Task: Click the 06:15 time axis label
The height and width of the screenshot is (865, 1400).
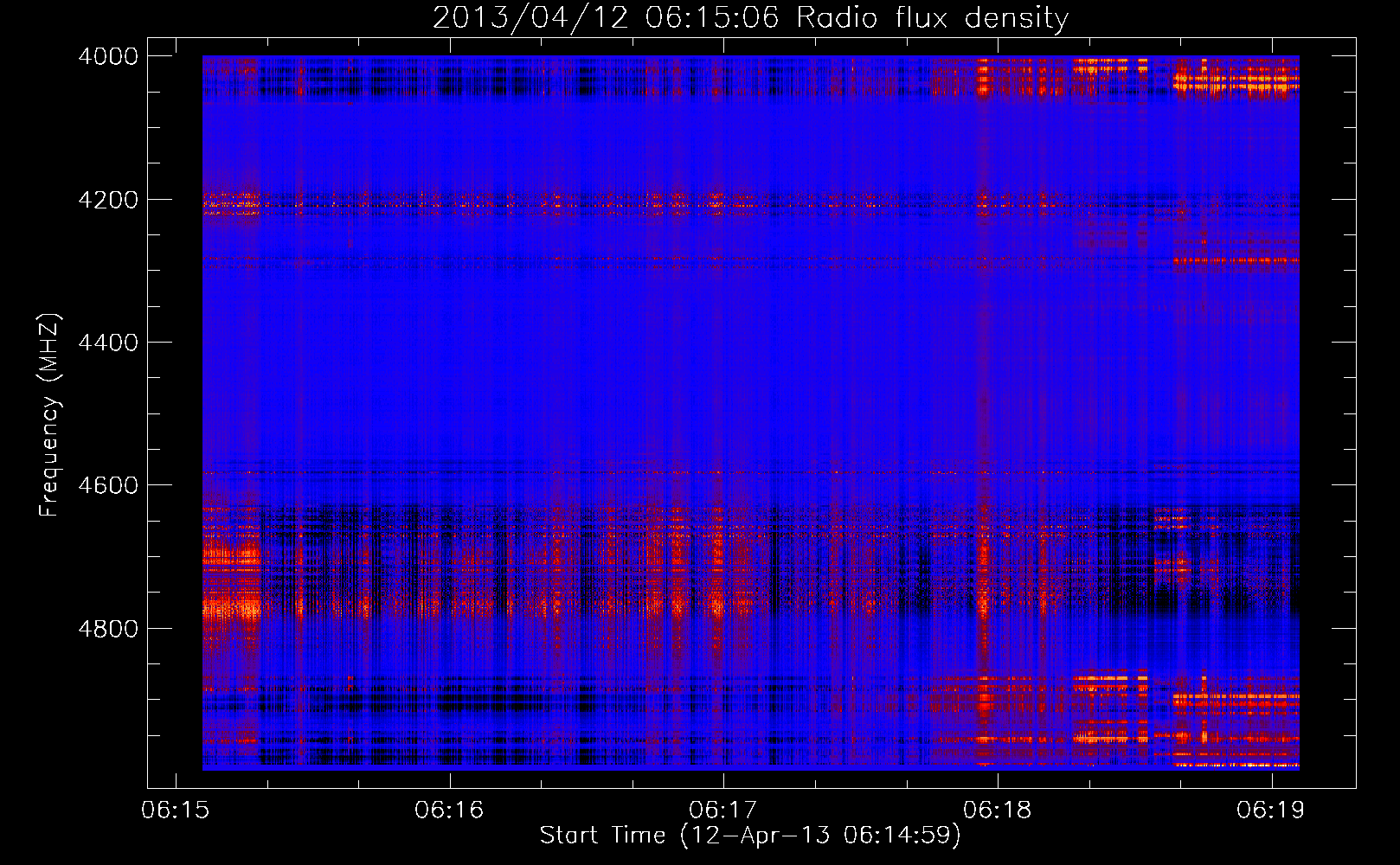Action: (x=176, y=811)
